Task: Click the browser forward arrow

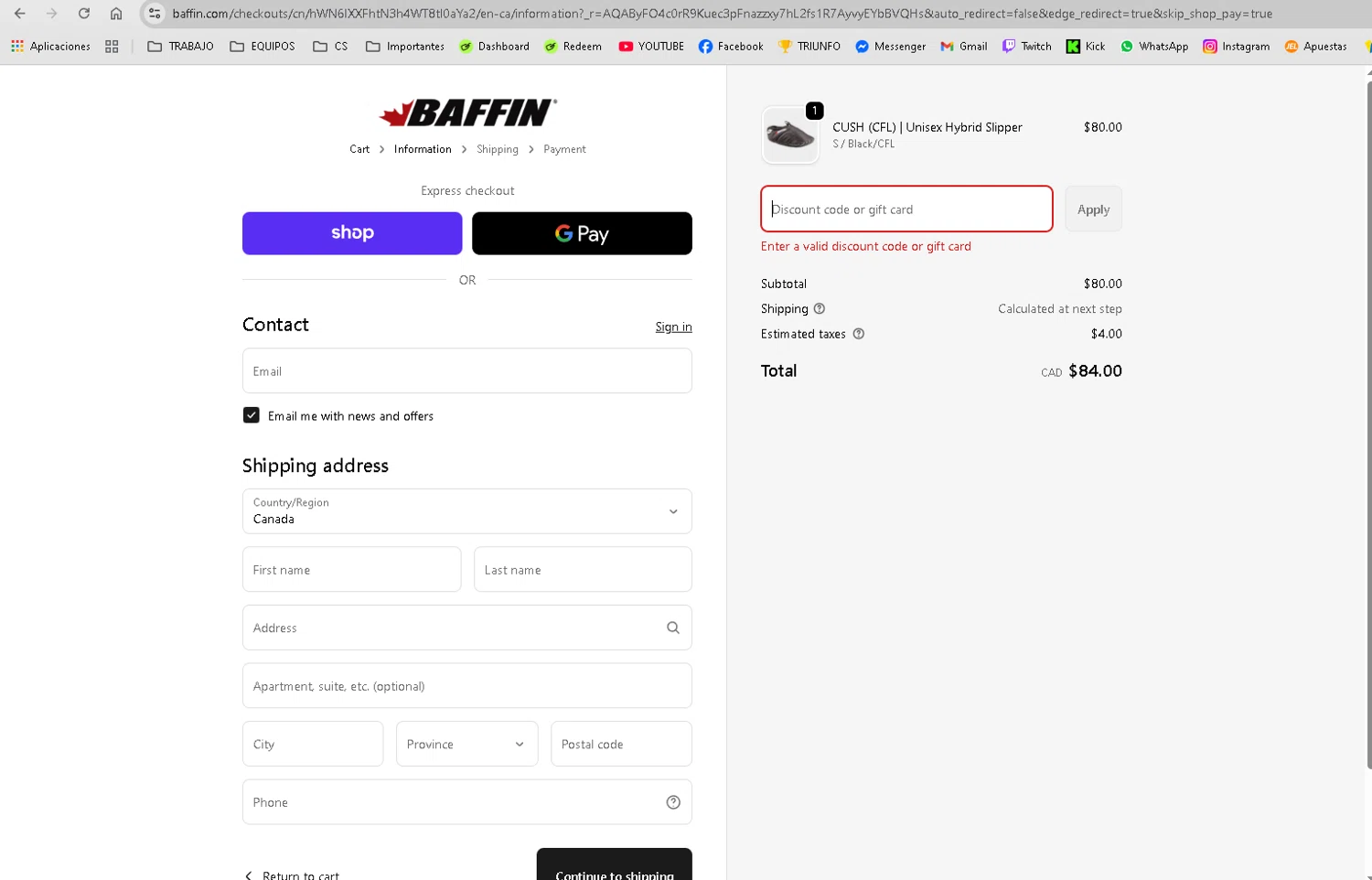Action: tap(52, 14)
